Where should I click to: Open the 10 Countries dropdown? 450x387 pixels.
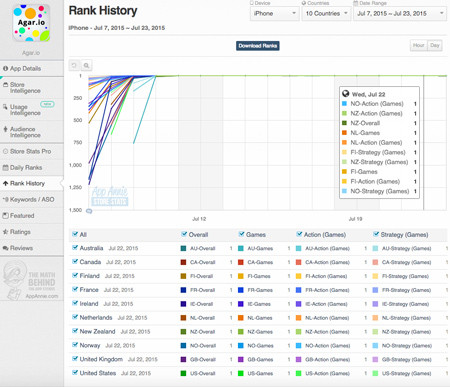pyautogui.click(x=326, y=14)
